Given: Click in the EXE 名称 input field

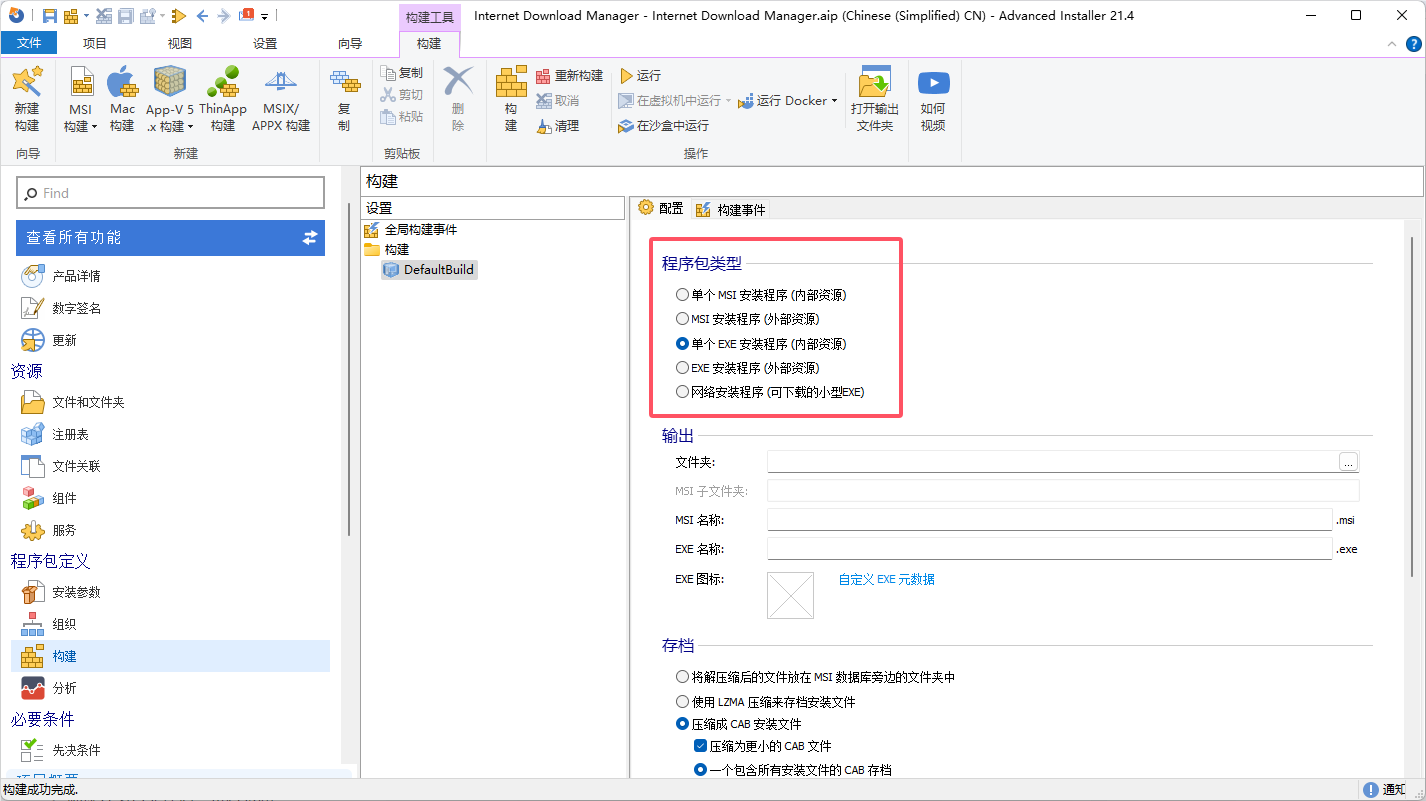Looking at the screenshot, I should point(1050,549).
